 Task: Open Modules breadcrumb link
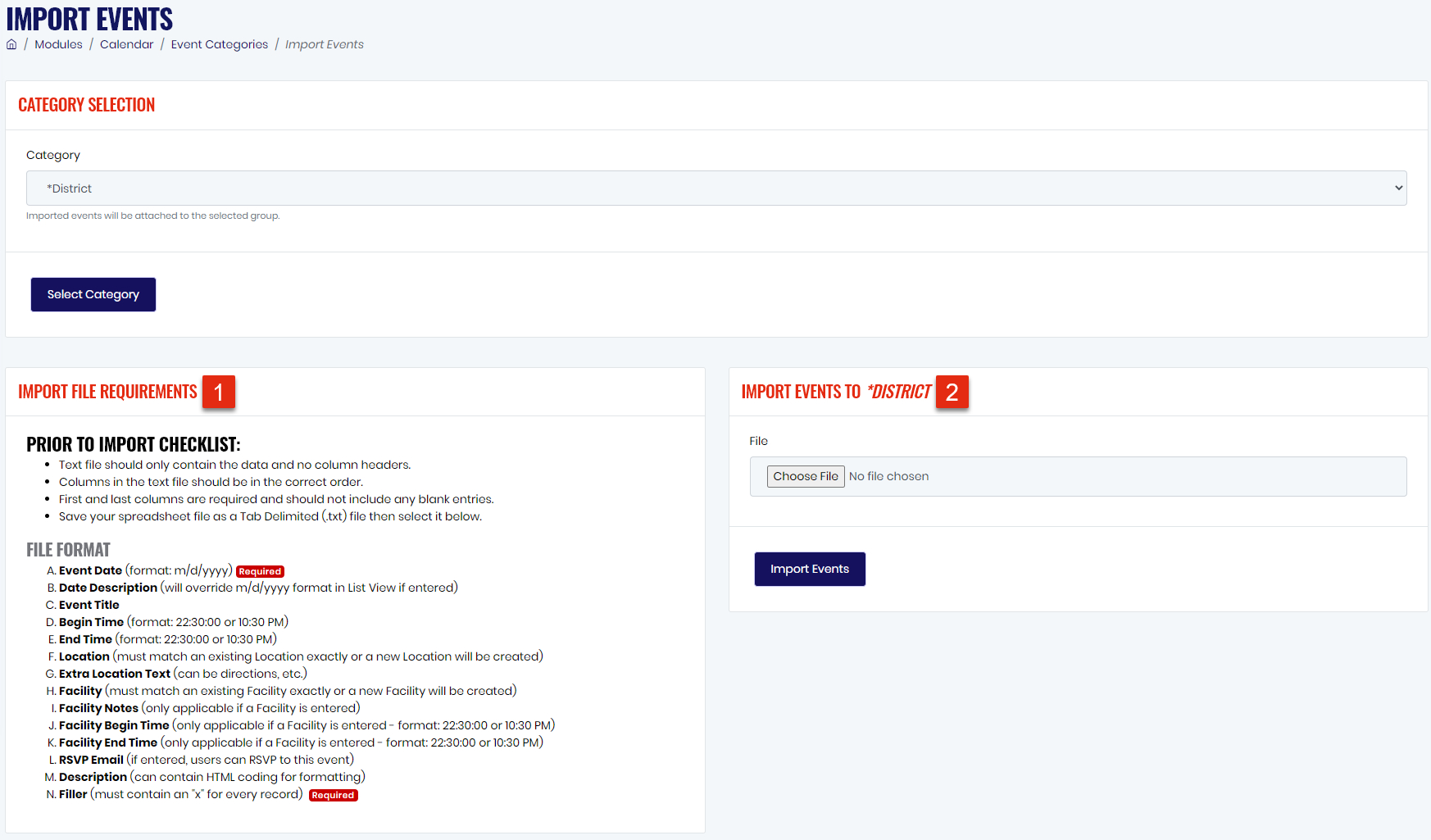pos(58,44)
